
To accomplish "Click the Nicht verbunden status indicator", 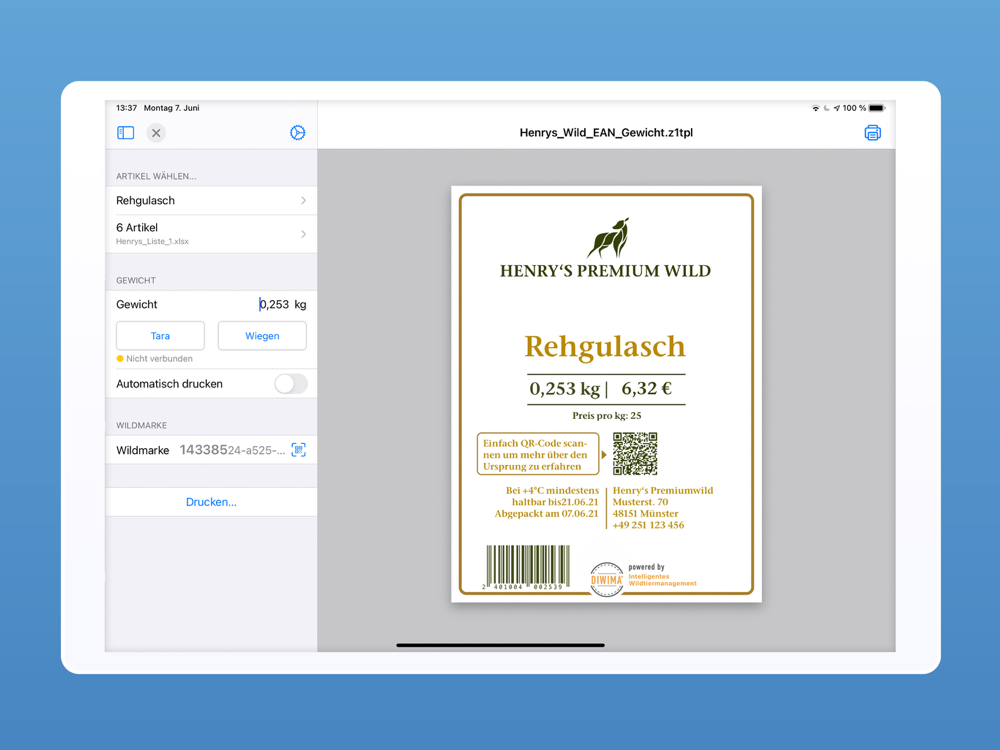I will tap(154, 358).
